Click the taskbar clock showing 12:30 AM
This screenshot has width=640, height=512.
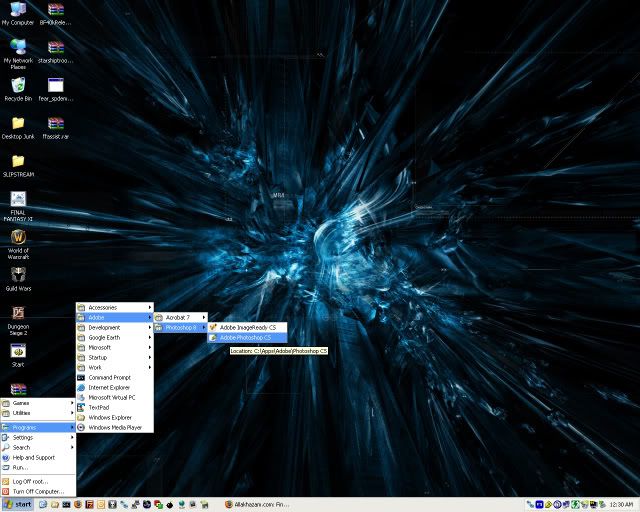pyautogui.click(x=620, y=504)
